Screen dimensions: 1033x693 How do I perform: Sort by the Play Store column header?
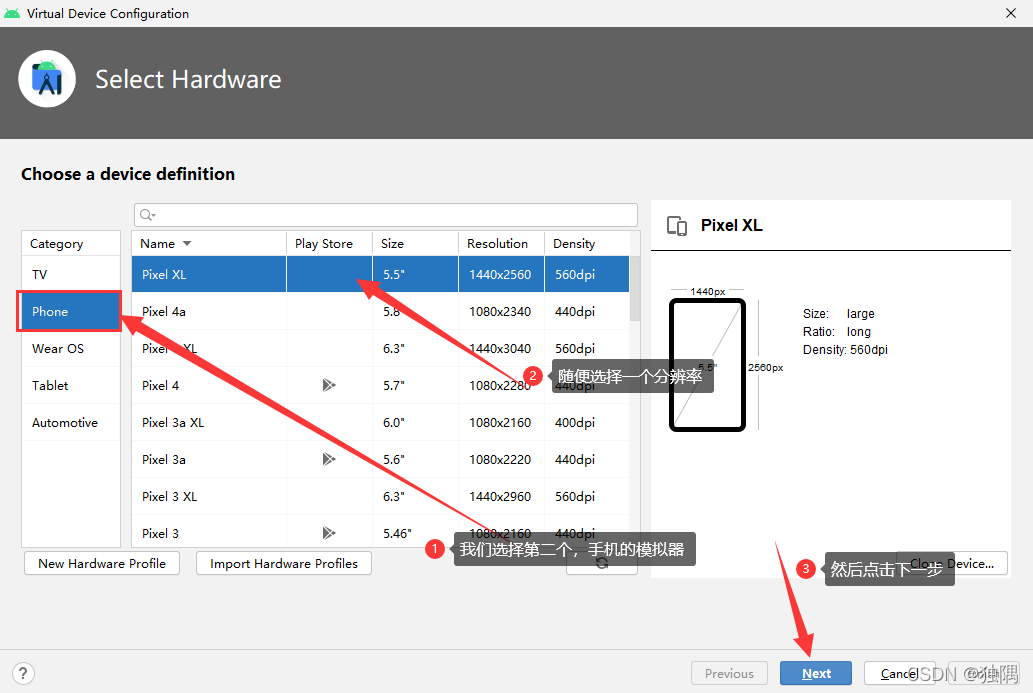(329, 243)
